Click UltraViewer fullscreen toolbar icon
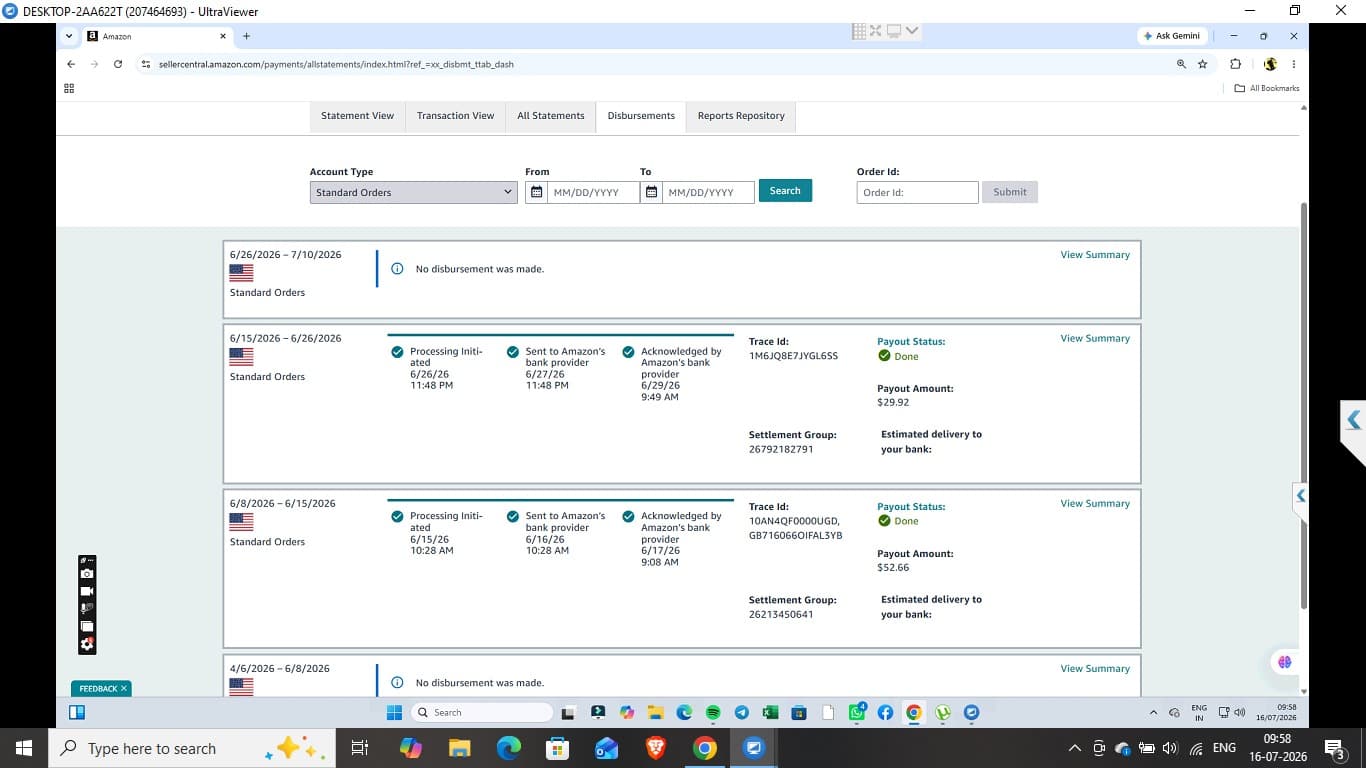The width and height of the screenshot is (1366, 768). coord(876,31)
